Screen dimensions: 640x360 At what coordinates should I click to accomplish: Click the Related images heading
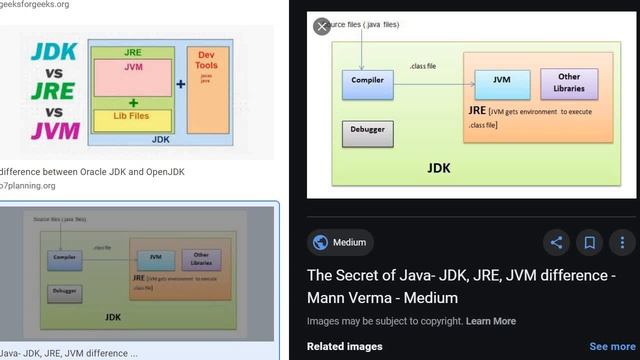pyautogui.click(x=344, y=347)
